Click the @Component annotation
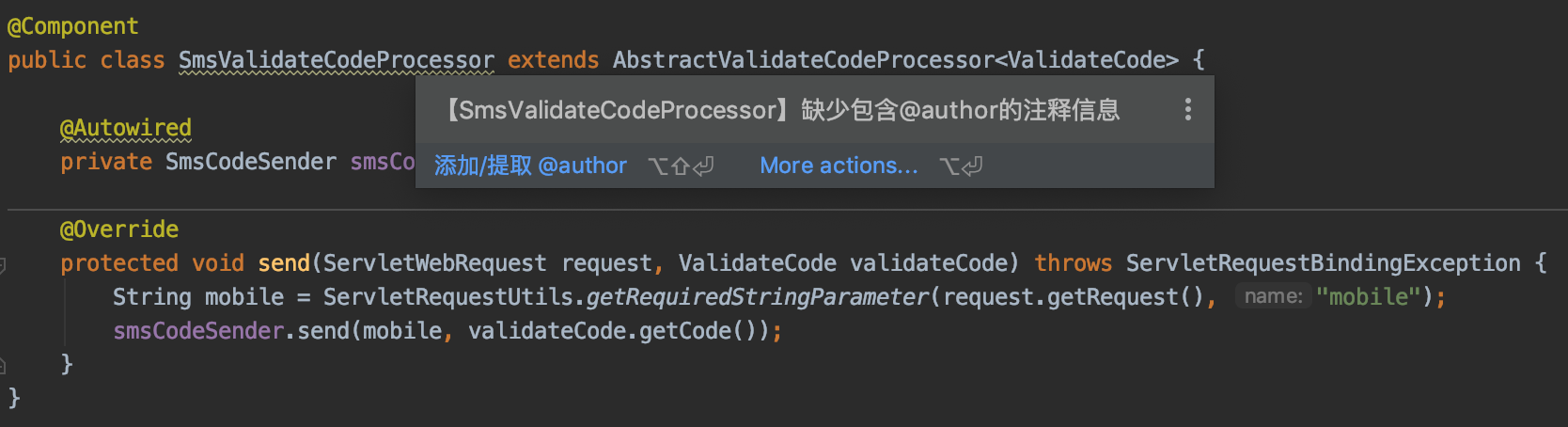 (72, 26)
